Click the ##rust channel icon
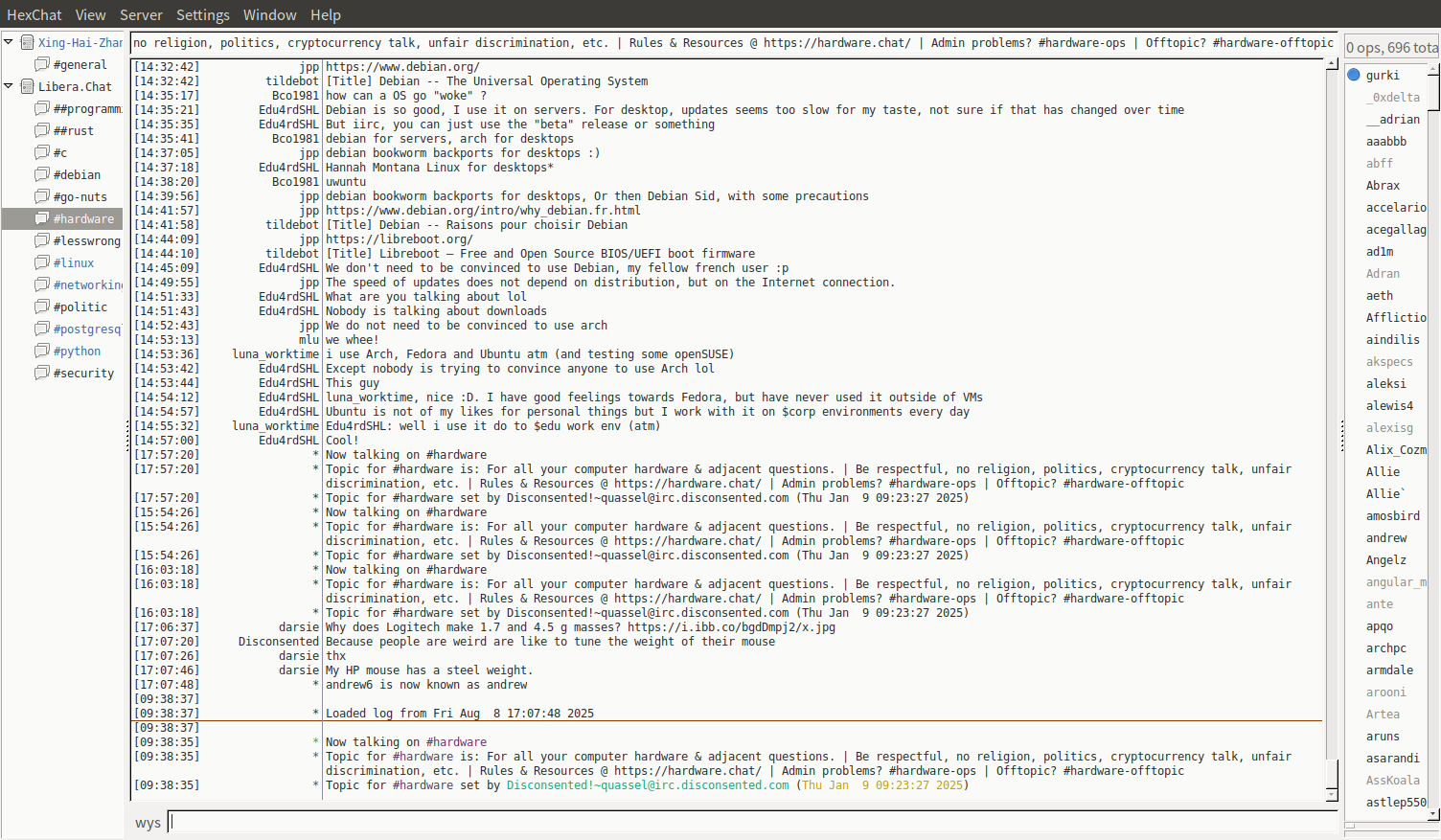The width and height of the screenshot is (1441, 840). (42, 130)
